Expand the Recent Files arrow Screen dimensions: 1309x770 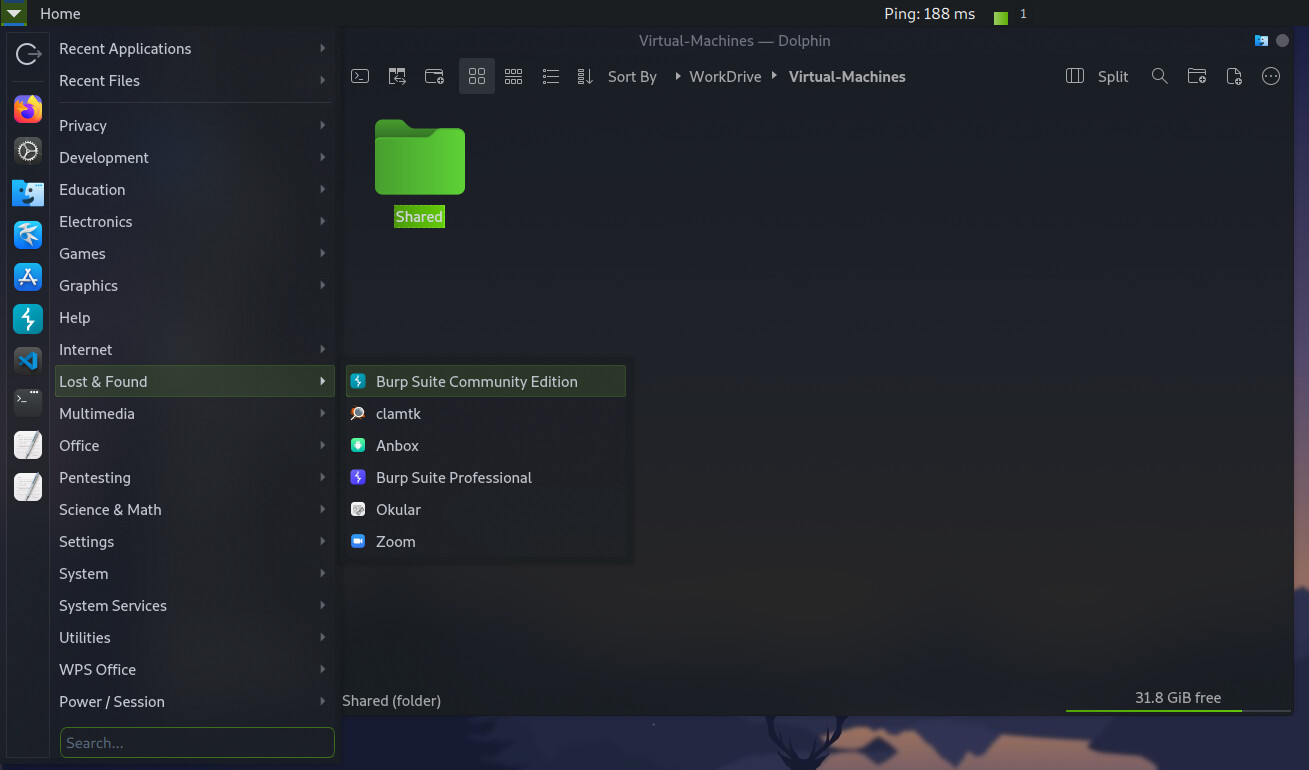coord(322,80)
